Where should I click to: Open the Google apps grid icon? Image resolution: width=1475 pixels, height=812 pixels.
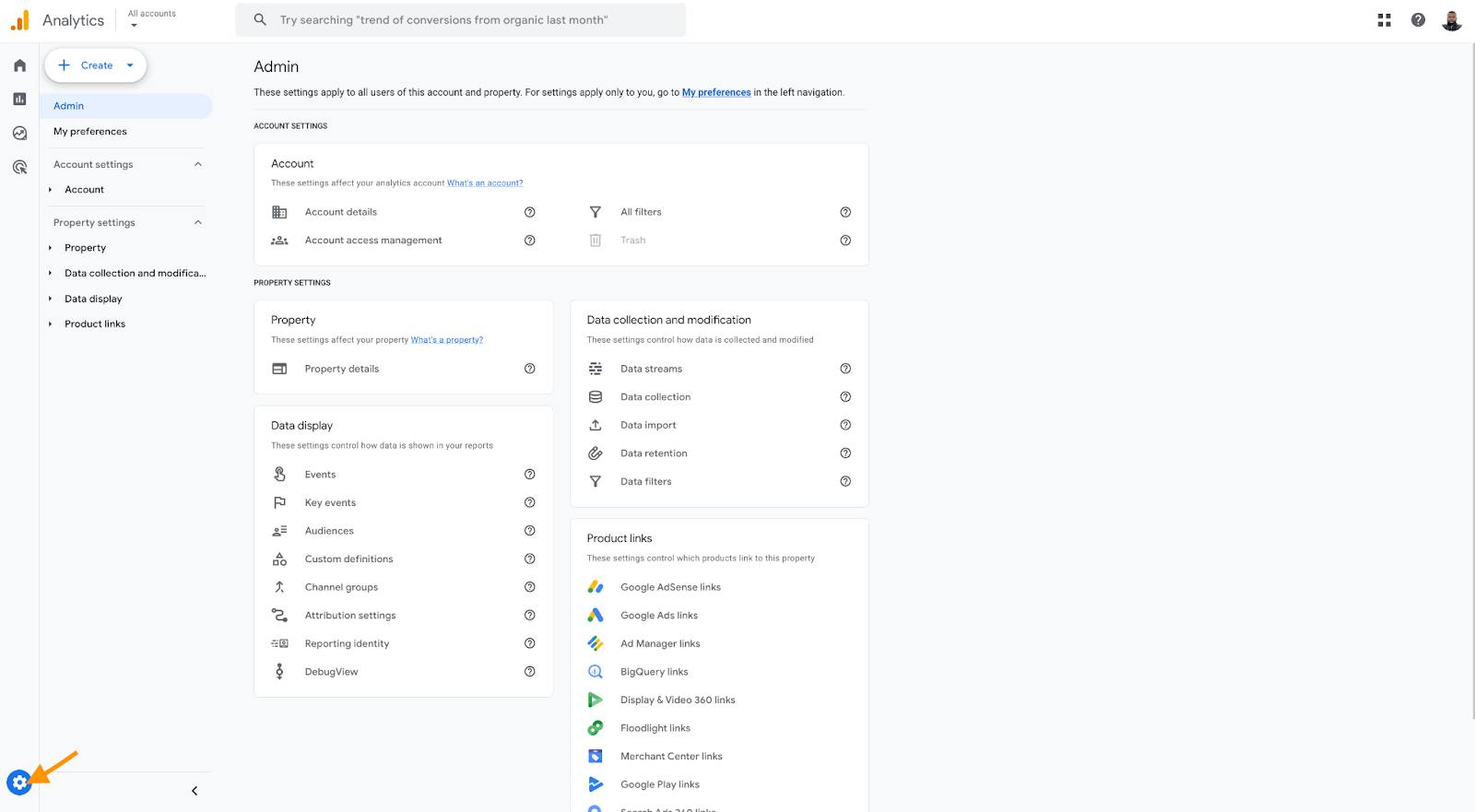1384,20
